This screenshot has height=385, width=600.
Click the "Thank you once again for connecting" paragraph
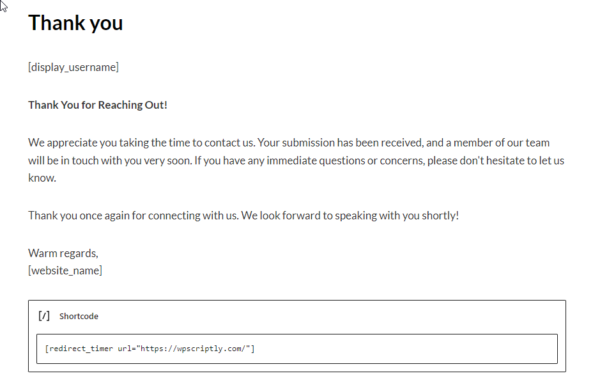[133, 215]
